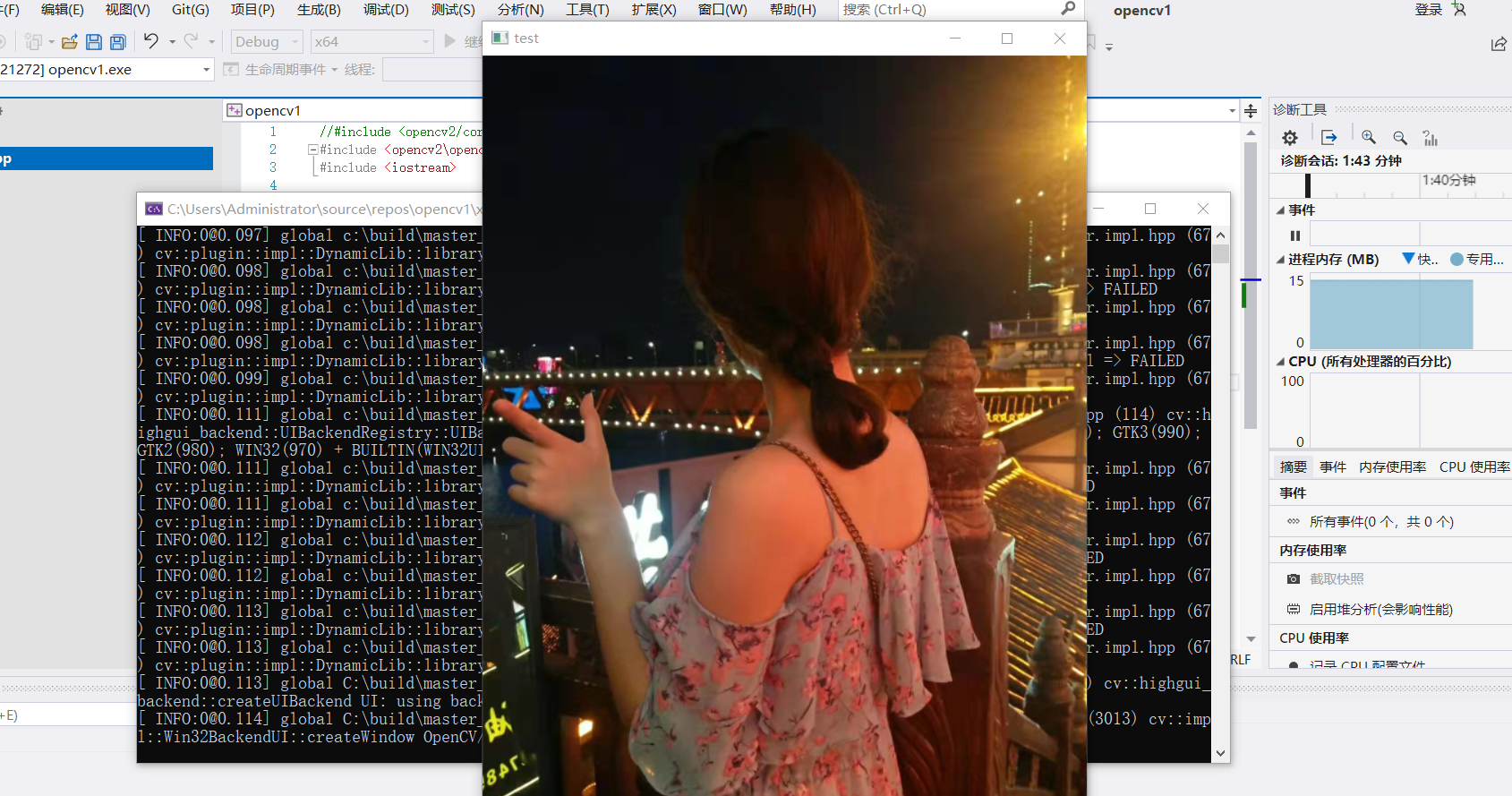Screen dimensions: 1512x796
Task: Switch to the CPU Usage tab
Action: pyautogui.click(x=1474, y=466)
